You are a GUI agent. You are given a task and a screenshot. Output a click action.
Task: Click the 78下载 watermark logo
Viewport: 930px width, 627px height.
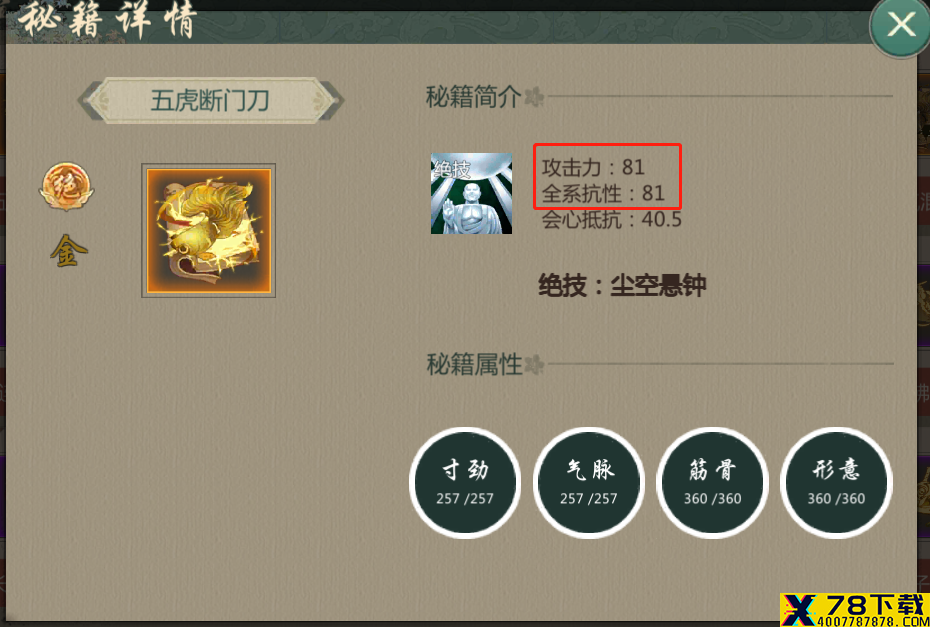click(x=855, y=610)
